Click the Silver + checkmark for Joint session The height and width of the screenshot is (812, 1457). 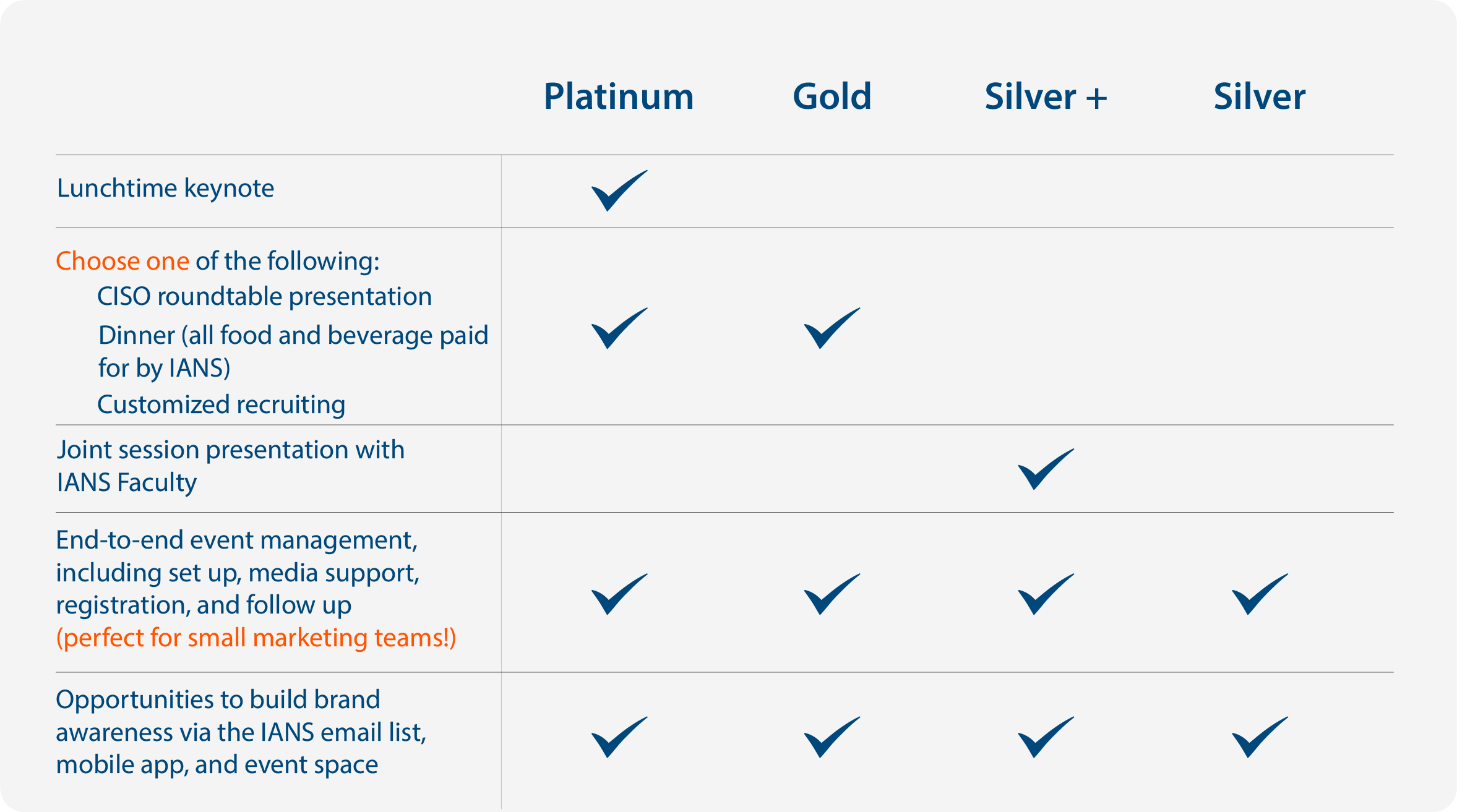(1046, 469)
